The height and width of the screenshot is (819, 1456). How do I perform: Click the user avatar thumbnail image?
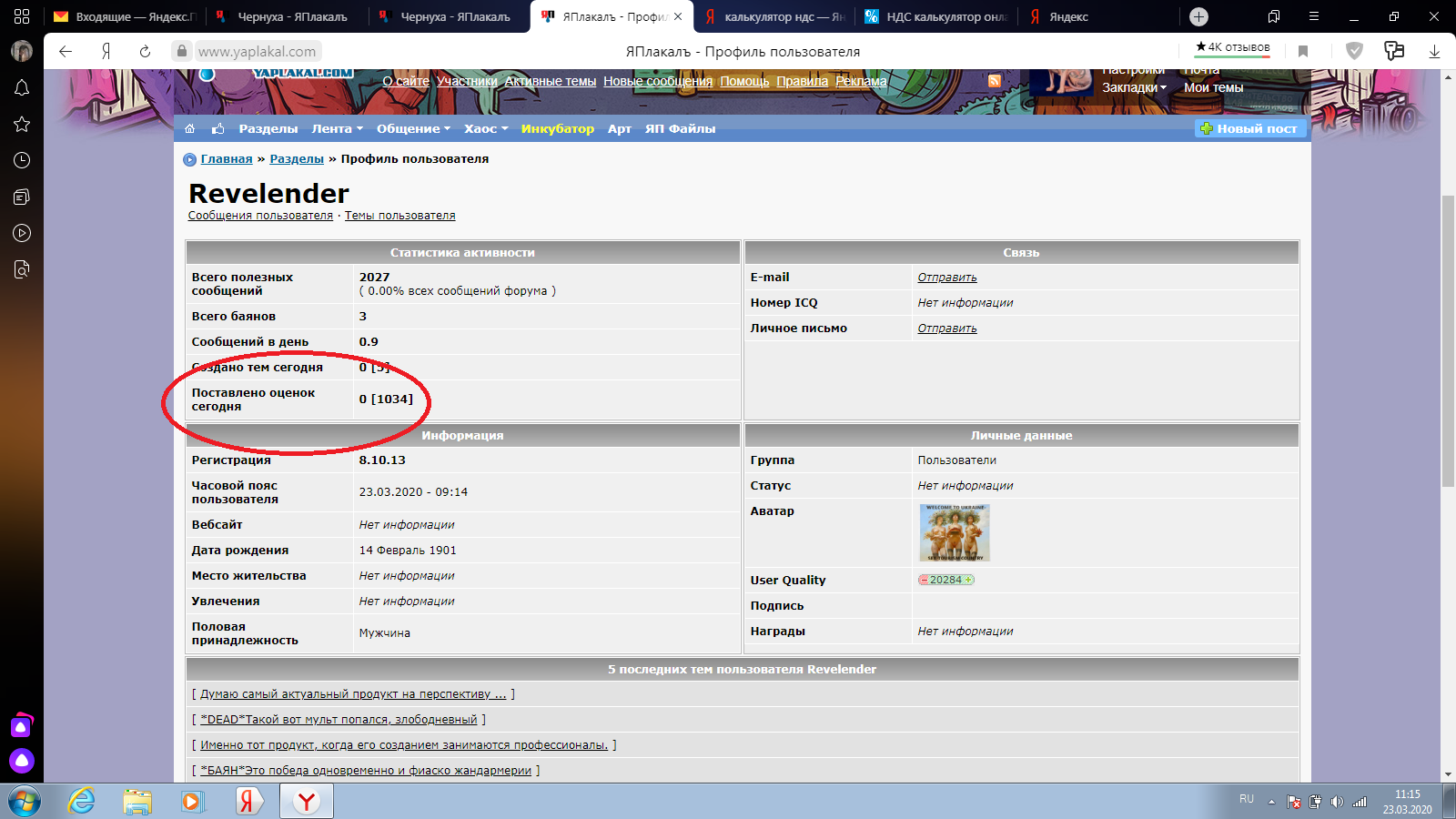[955, 532]
